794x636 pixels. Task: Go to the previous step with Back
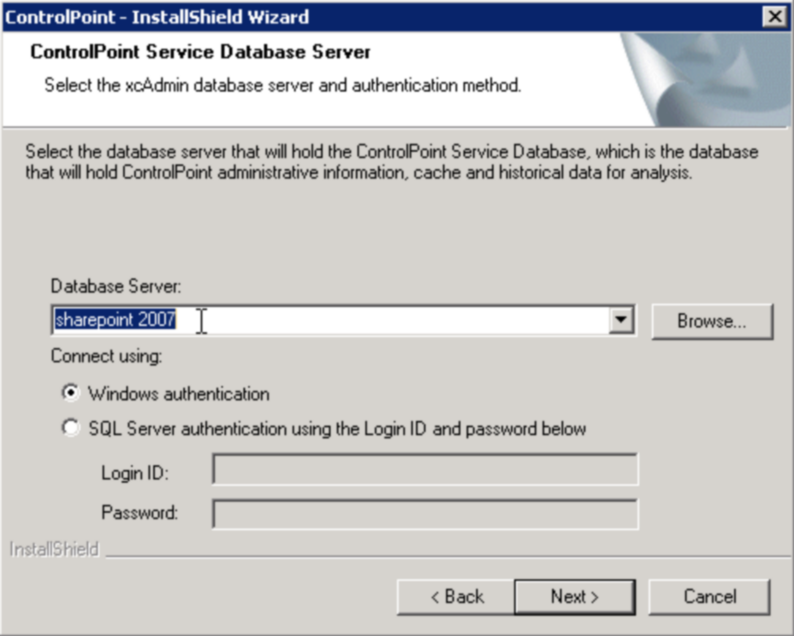click(456, 597)
